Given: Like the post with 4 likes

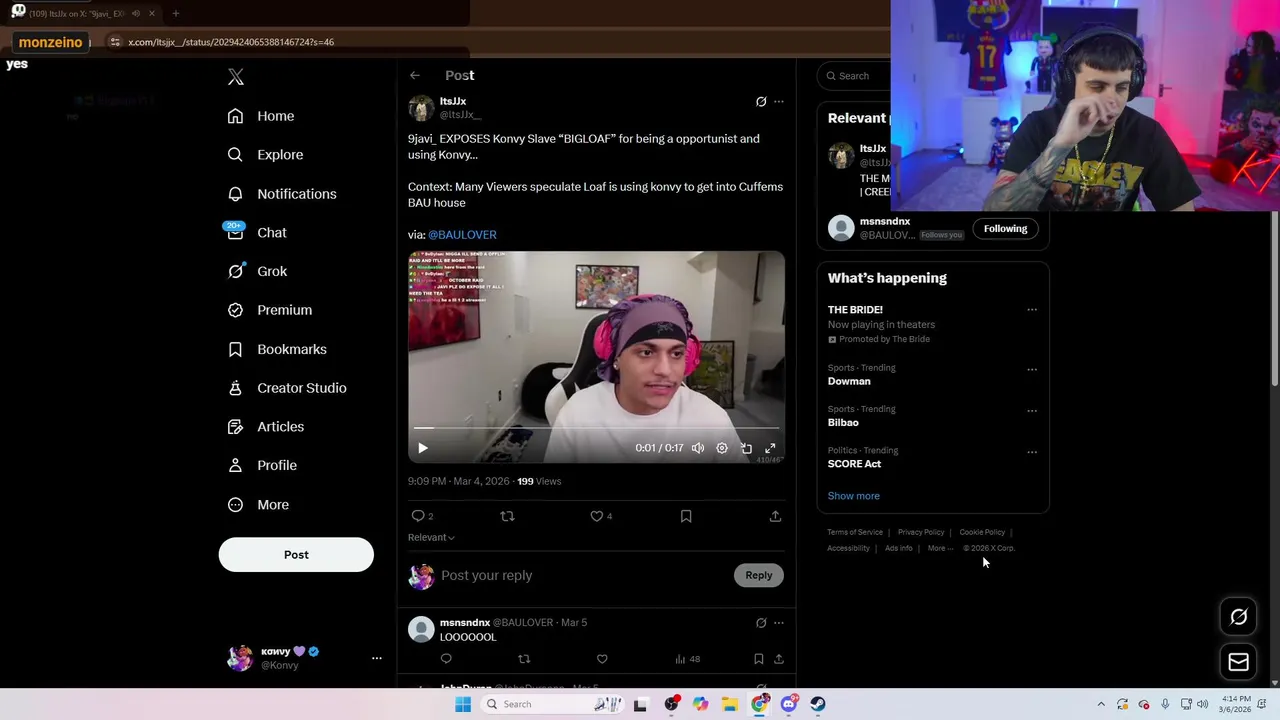Looking at the screenshot, I should point(601,516).
